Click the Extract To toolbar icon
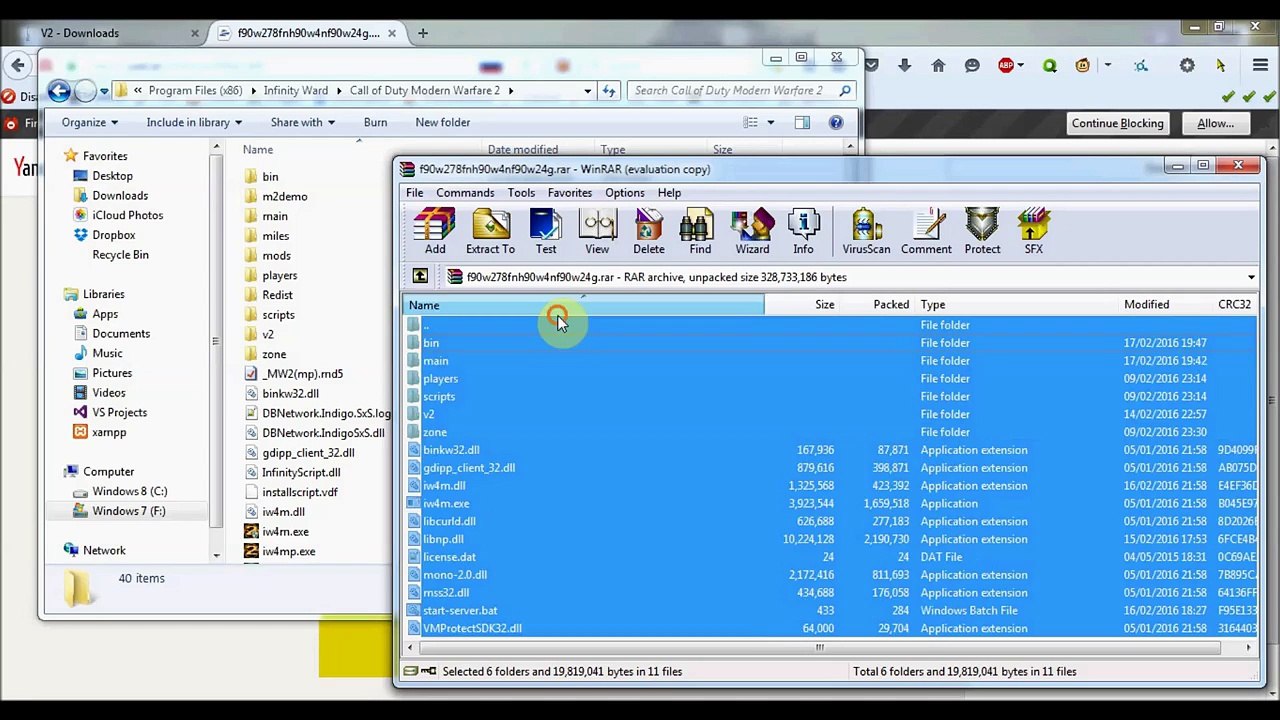 490,231
